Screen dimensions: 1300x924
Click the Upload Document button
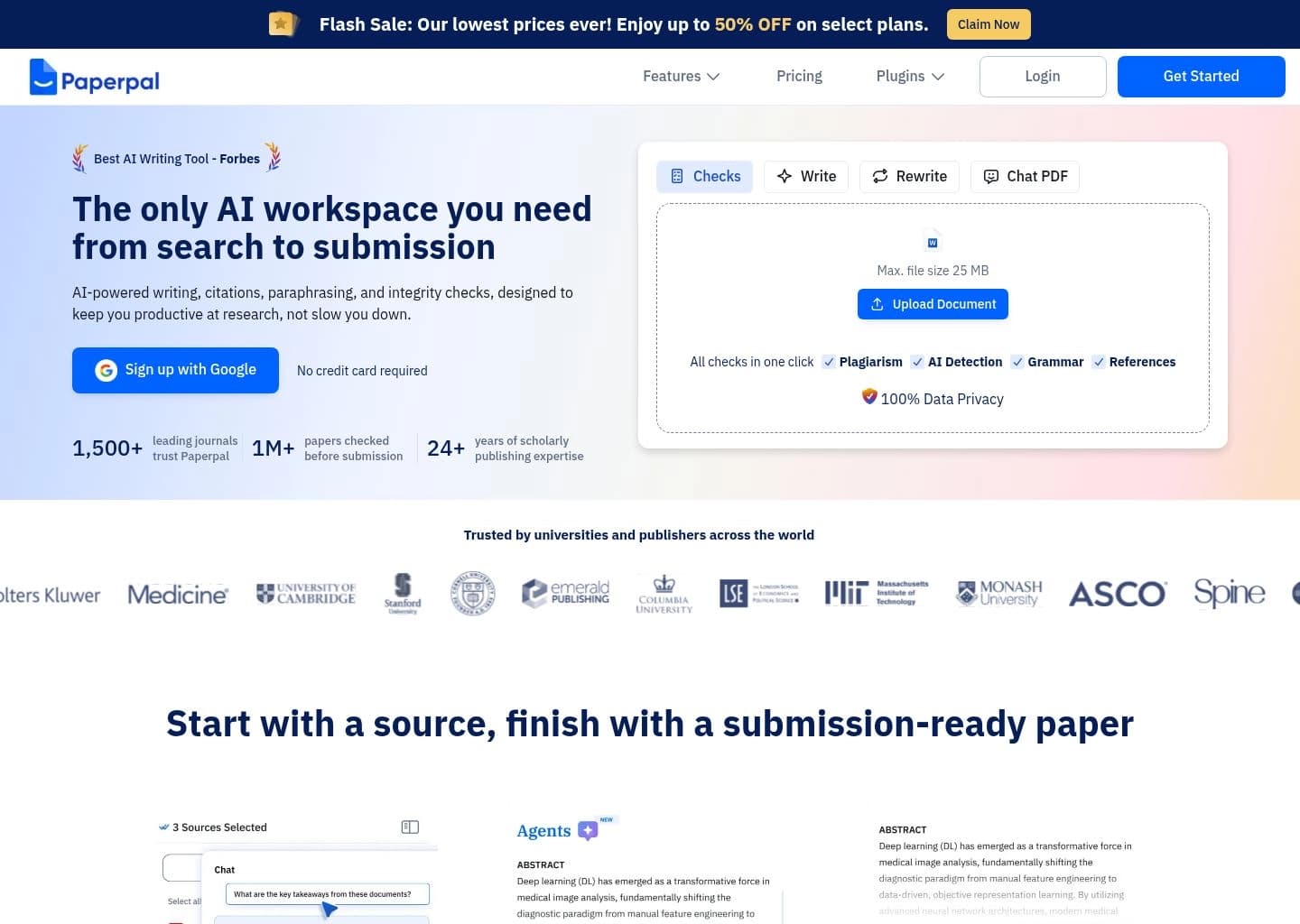pos(933,304)
